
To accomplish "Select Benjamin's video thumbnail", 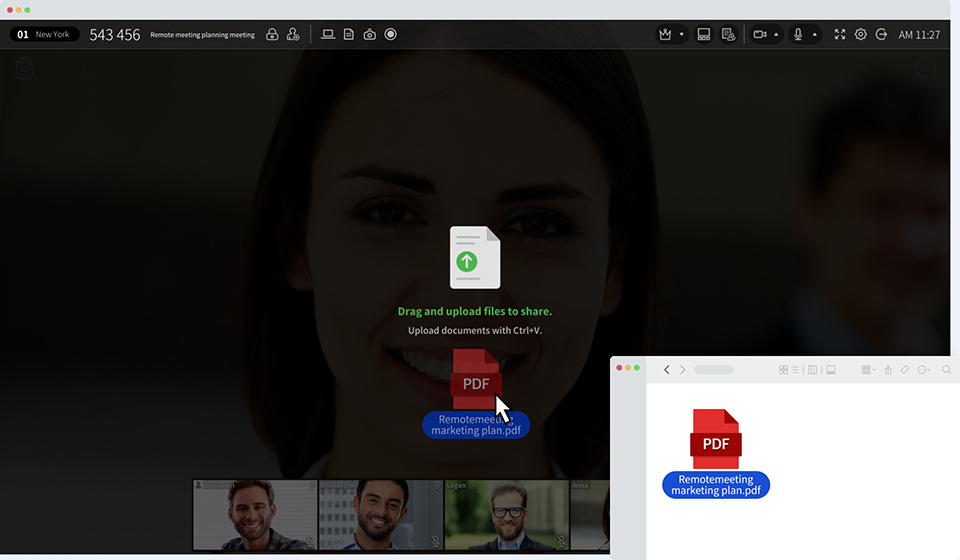I will (255, 515).
